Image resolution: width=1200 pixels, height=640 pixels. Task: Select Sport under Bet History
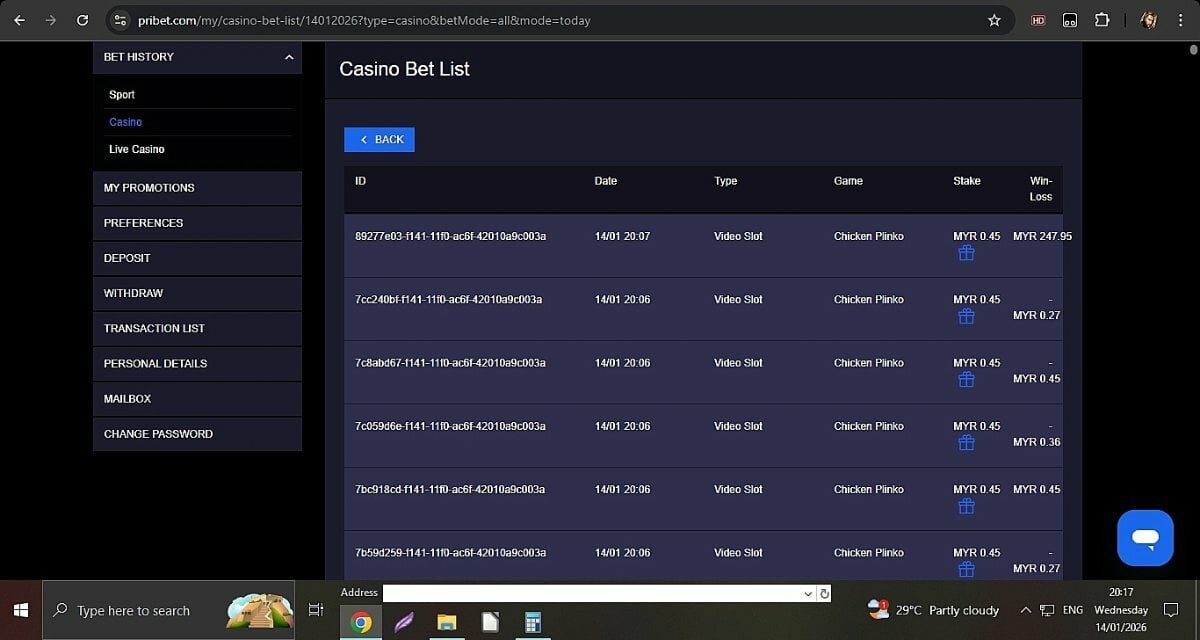pyautogui.click(x=122, y=95)
